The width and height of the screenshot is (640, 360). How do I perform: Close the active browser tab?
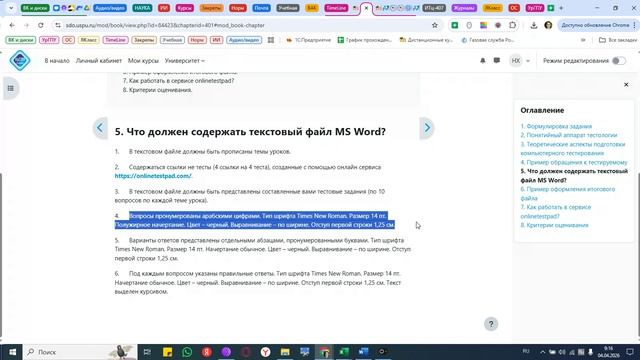point(366,8)
